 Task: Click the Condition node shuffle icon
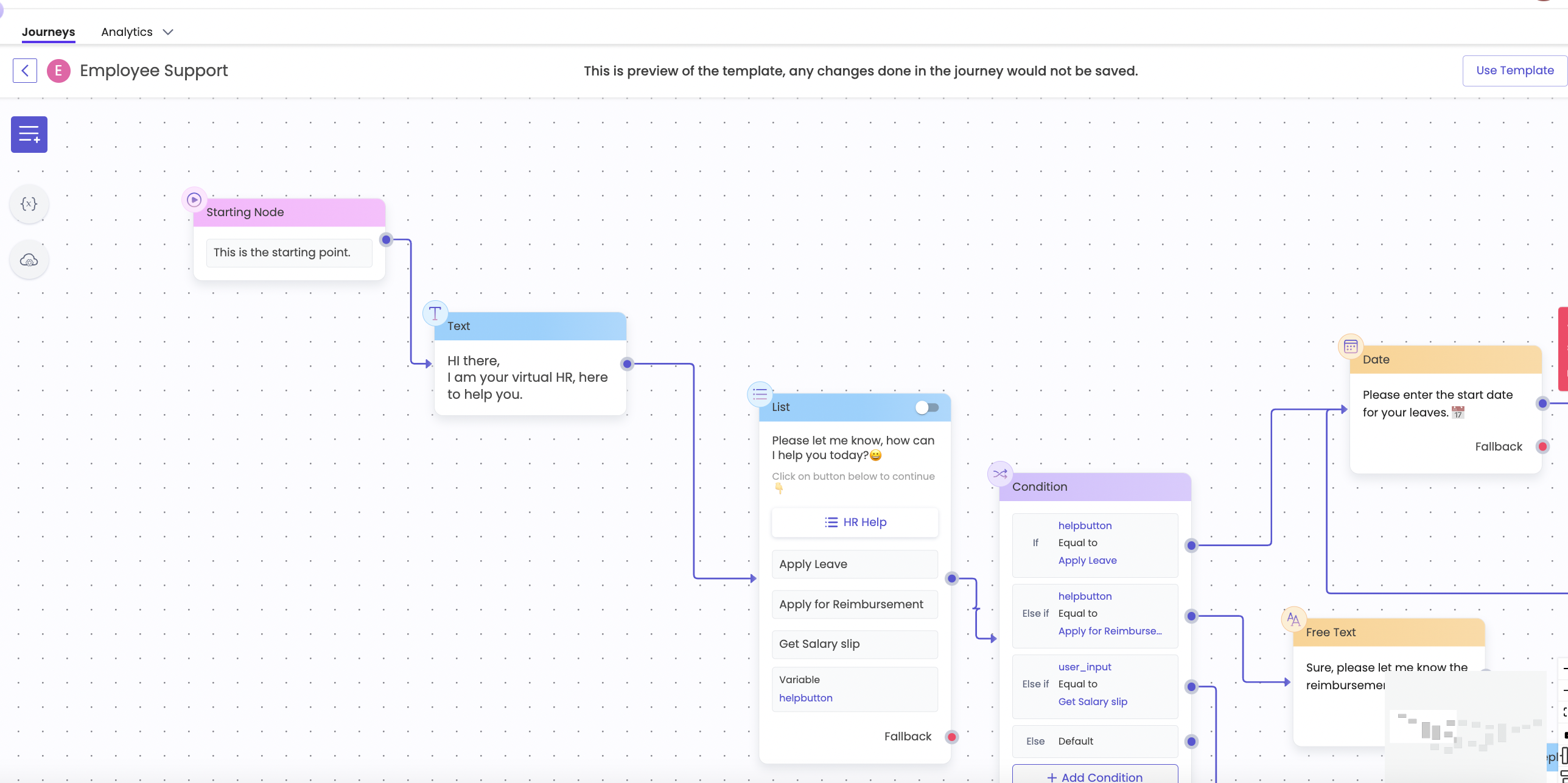click(x=999, y=474)
